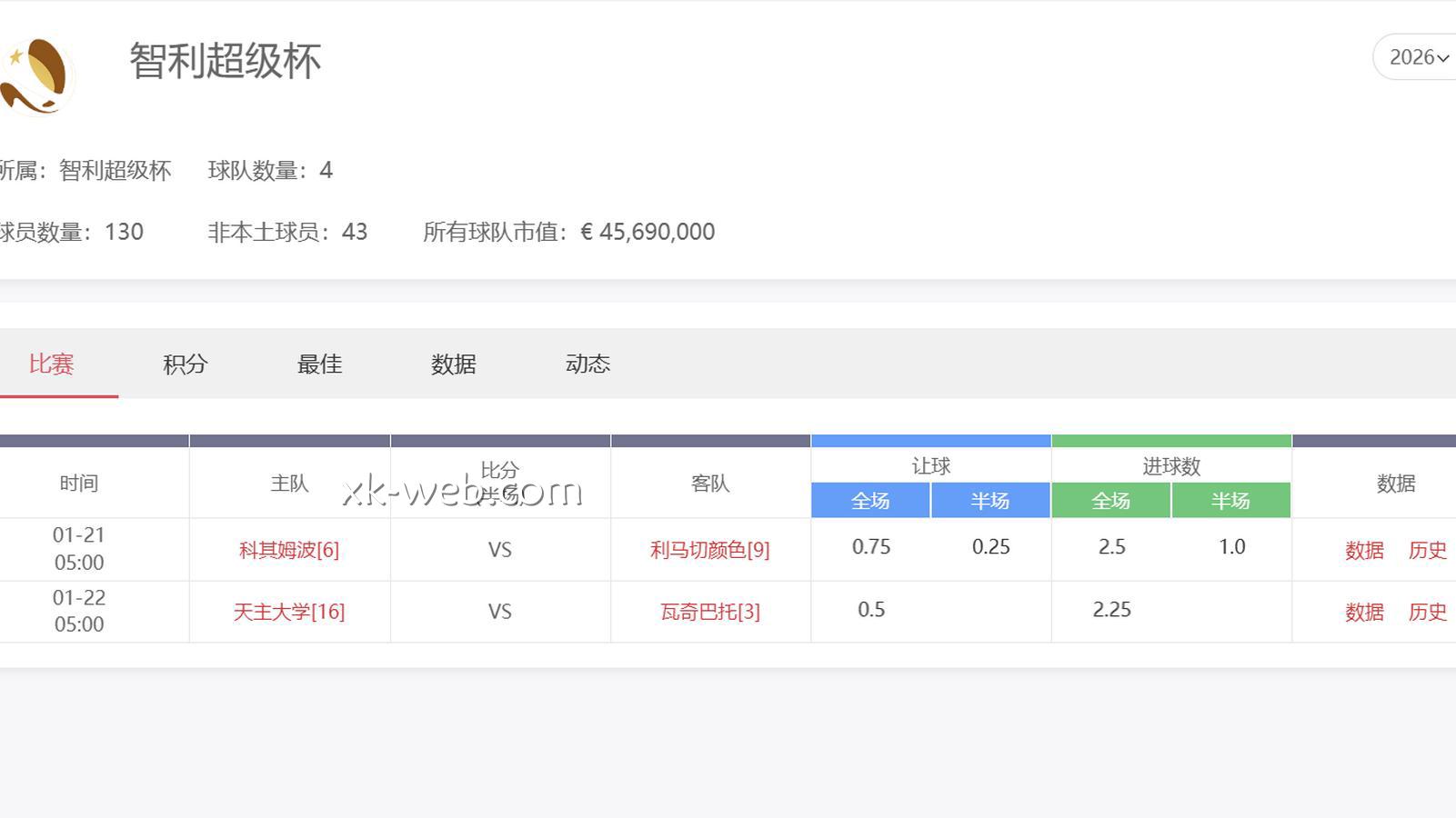Open team page for 天主大学[16]

click(x=289, y=611)
